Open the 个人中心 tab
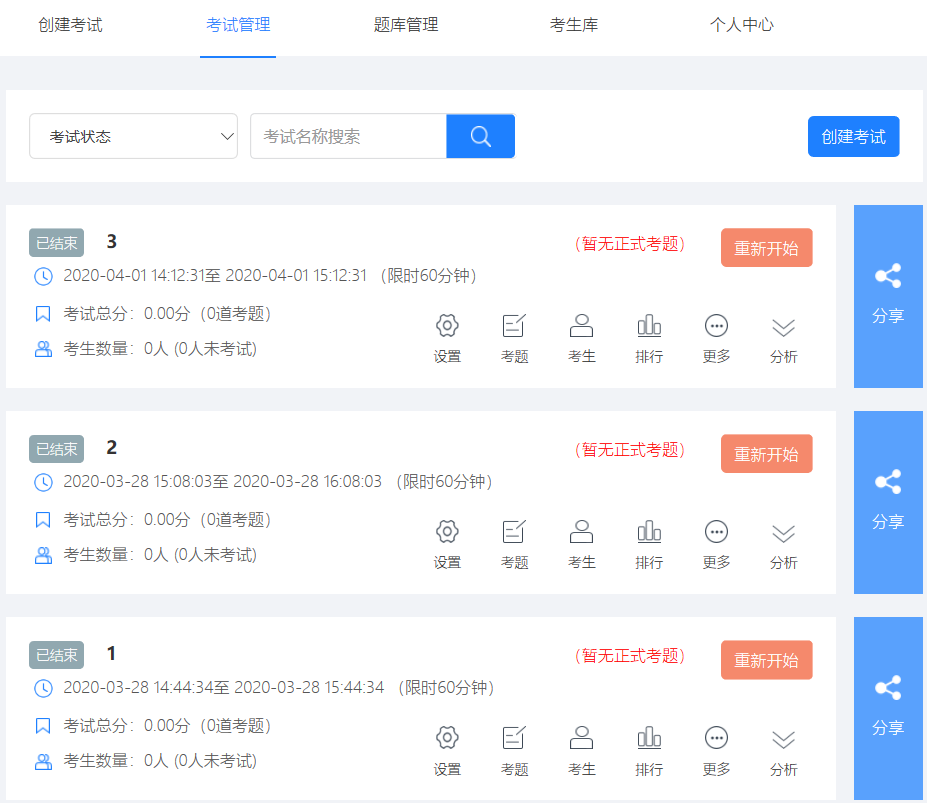 pyautogui.click(x=742, y=25)
